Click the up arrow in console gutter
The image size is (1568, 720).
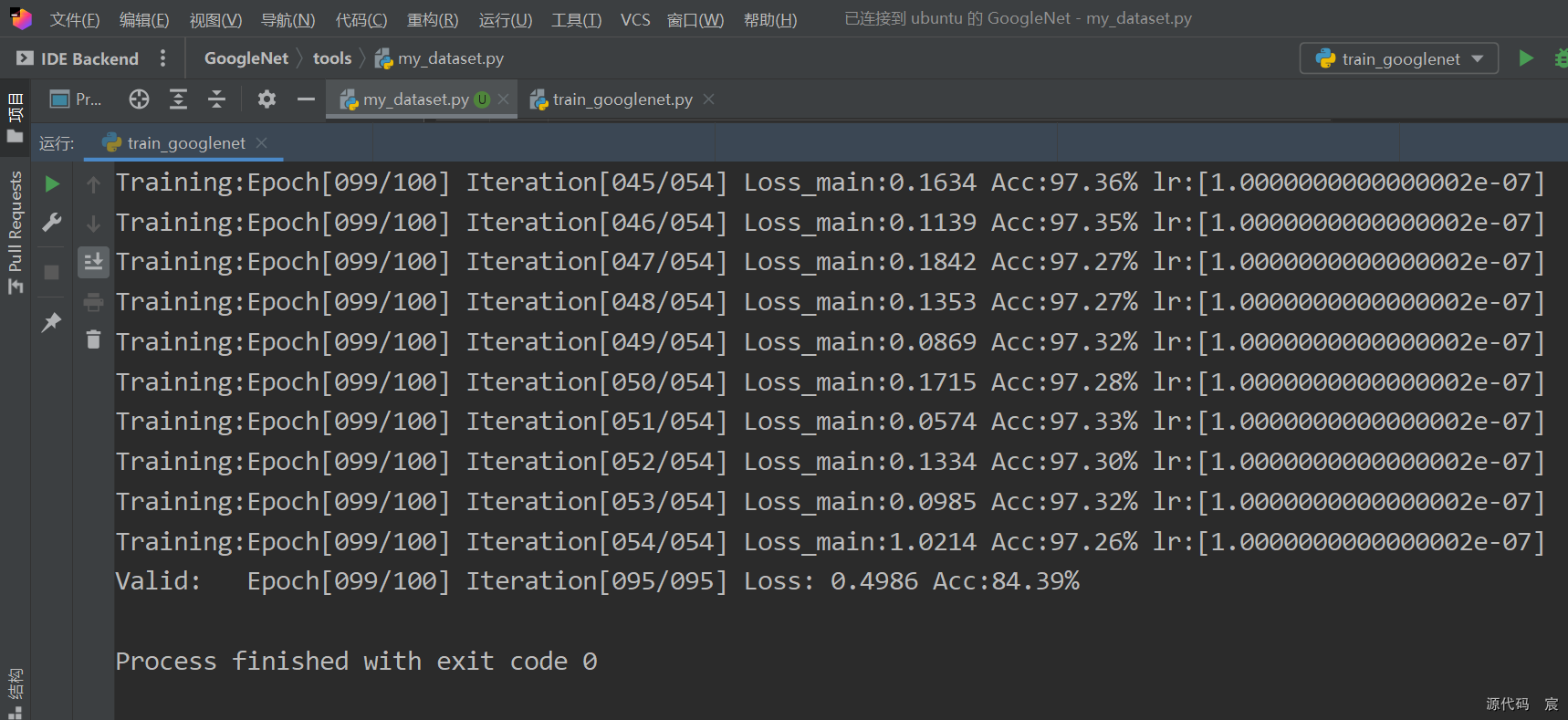point(93,185)
